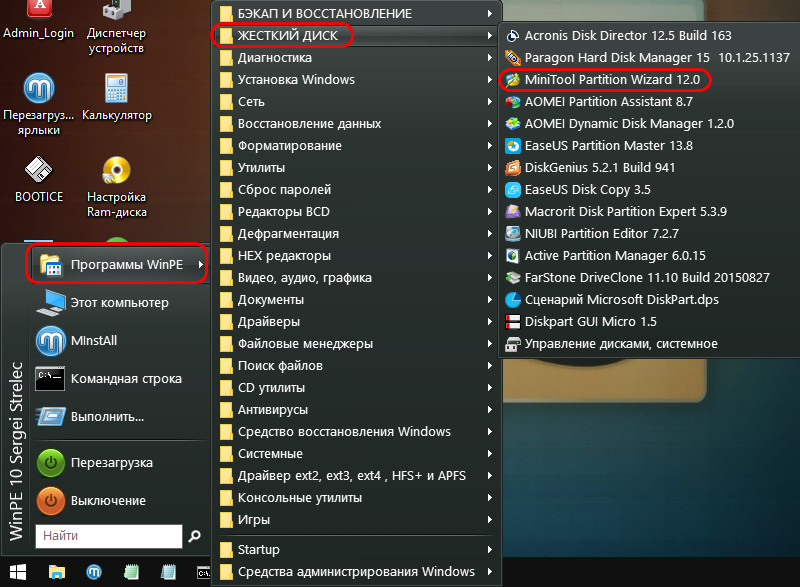The image size is (800, 587).
Task: Click Macrorit Disk Partition Expert icon
Action: pyautogui.click(x=512, y=212)
